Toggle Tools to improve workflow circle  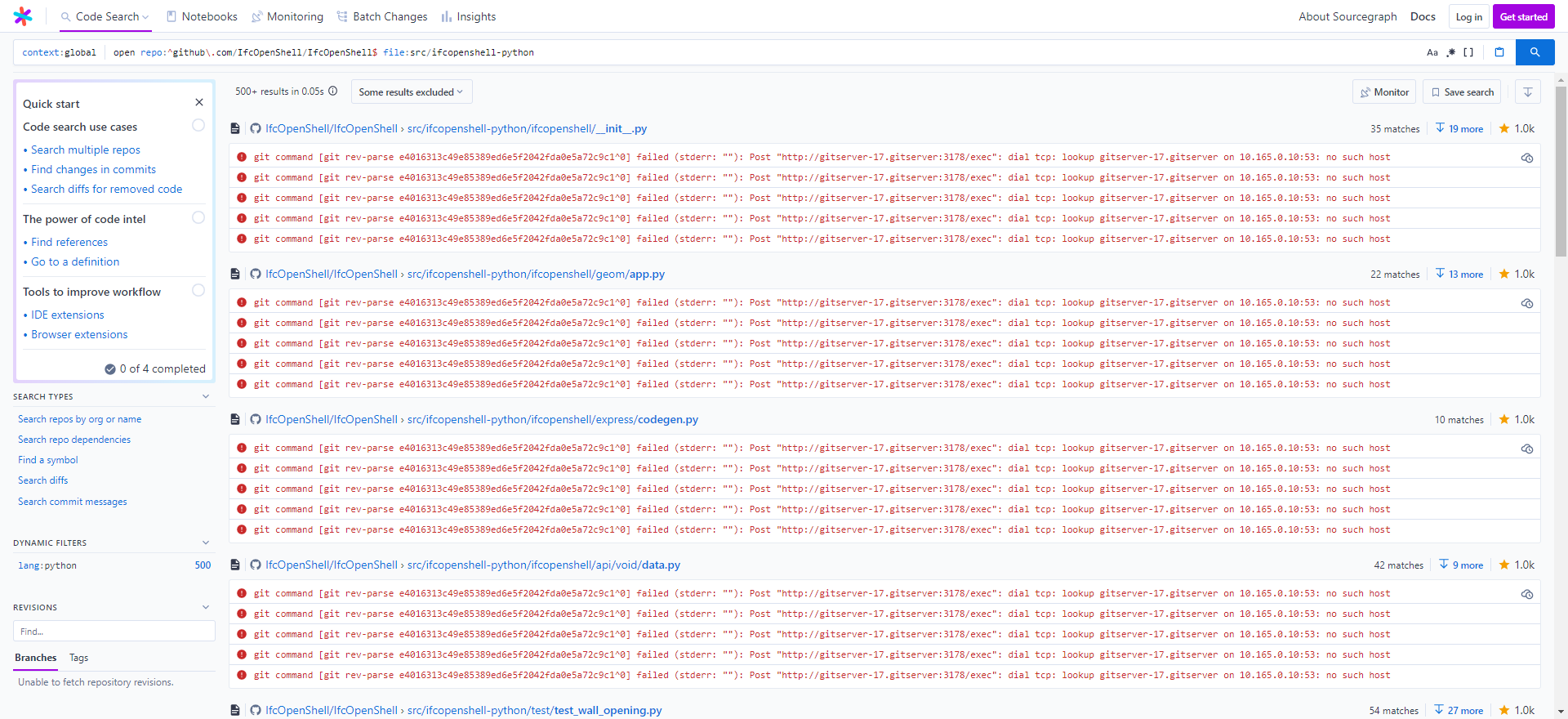pyautogui.click(x=198, y=290)
